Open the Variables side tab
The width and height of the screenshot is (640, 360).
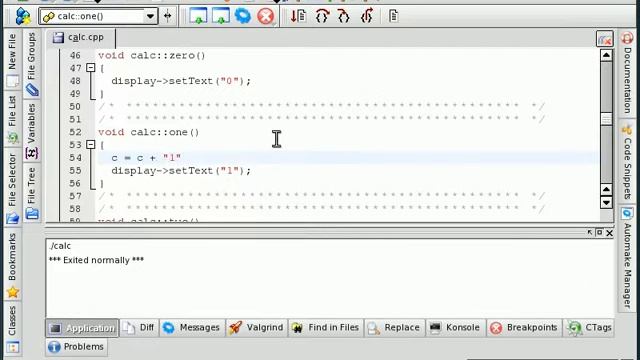click(x=31, y=131)
